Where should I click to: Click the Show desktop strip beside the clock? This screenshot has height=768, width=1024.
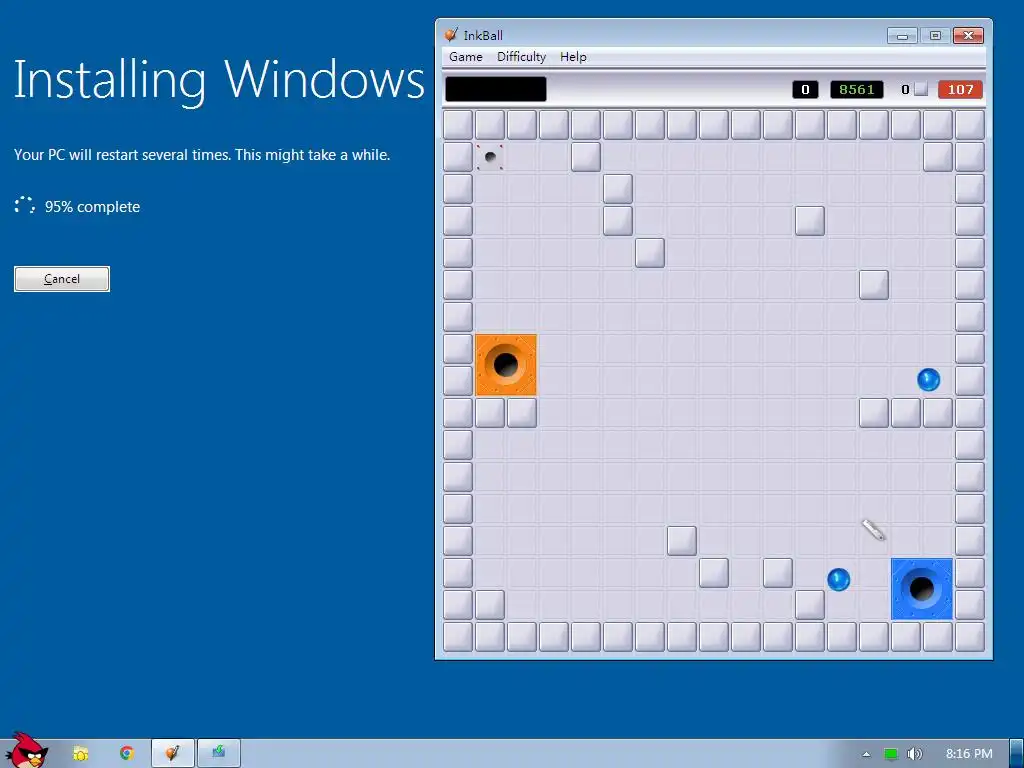1016,754
